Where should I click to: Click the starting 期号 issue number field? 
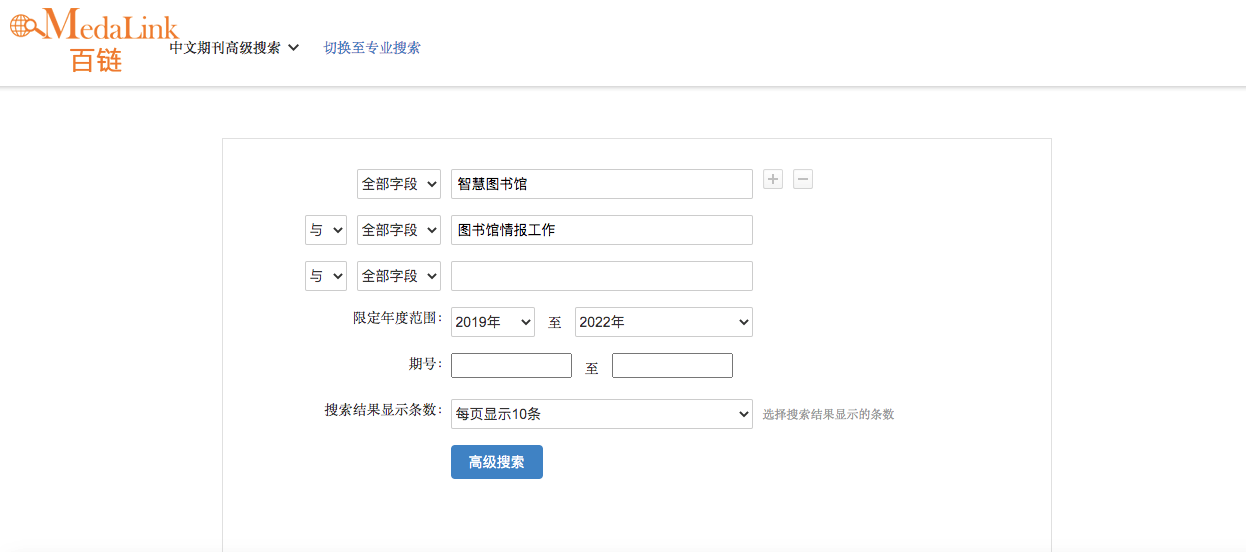click(x=511, y=366)
